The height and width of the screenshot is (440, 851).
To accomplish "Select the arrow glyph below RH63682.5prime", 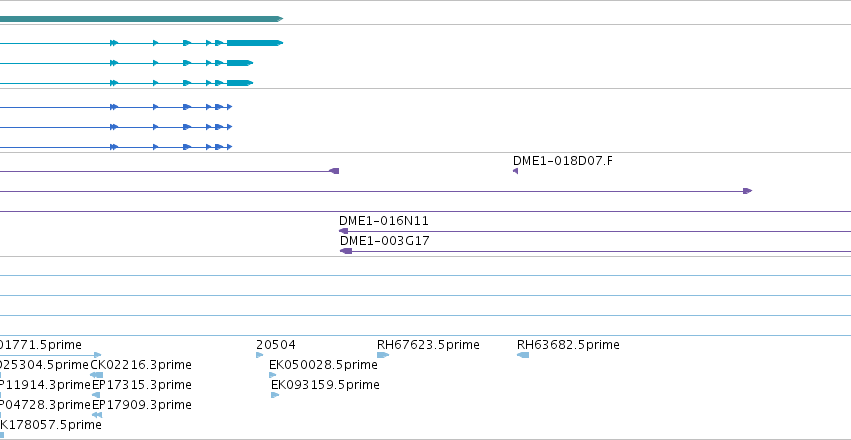I will [x=523, y=355].
